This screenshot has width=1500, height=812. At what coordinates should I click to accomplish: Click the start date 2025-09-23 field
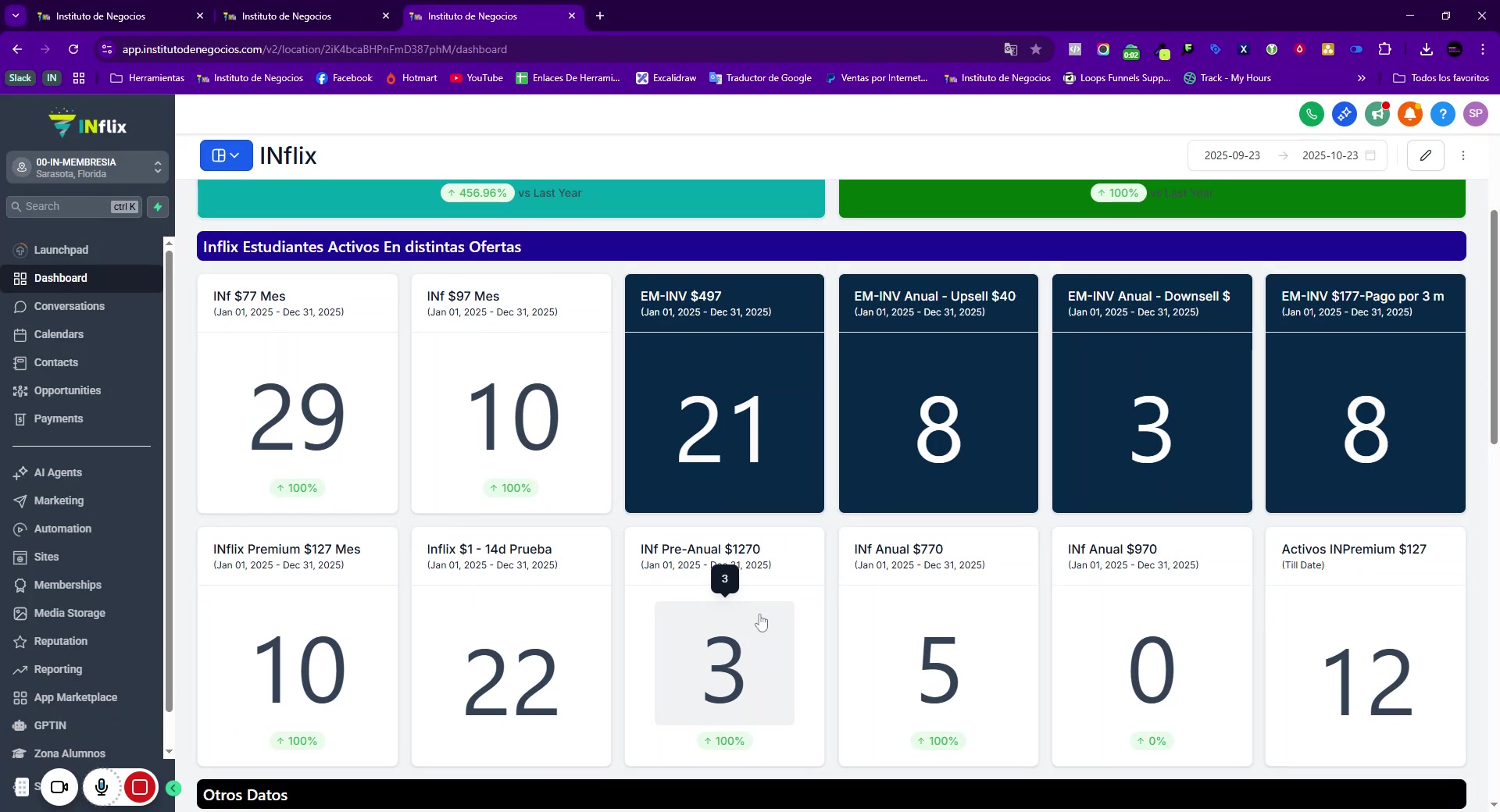point(1232,155)
